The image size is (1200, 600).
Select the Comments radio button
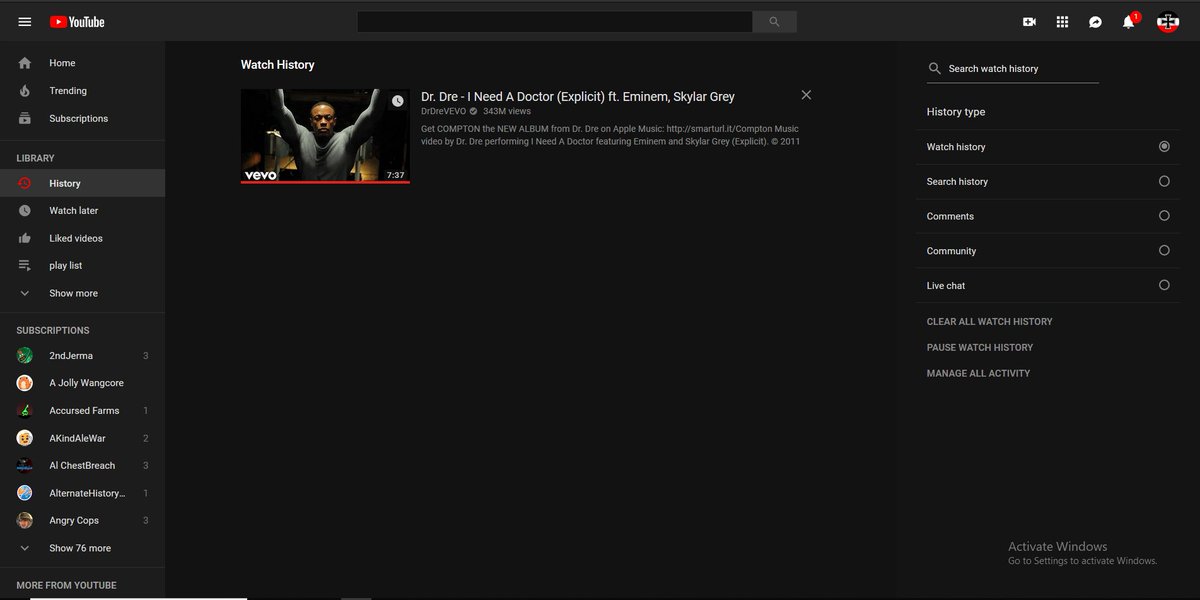1164,215
